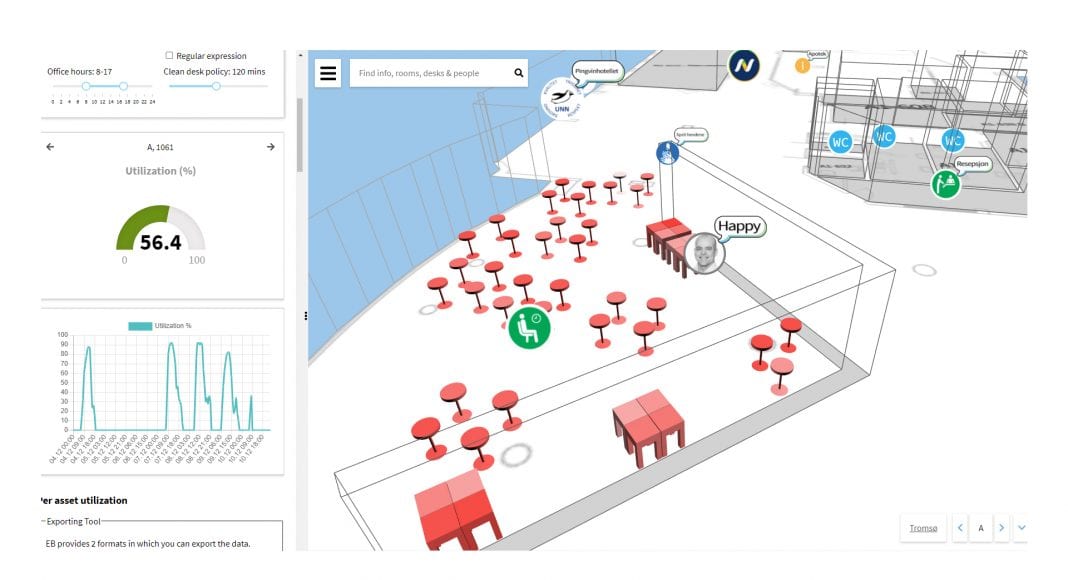Click the current floor A button
Screen dimensions: 1068x580
tap(980, 527)
